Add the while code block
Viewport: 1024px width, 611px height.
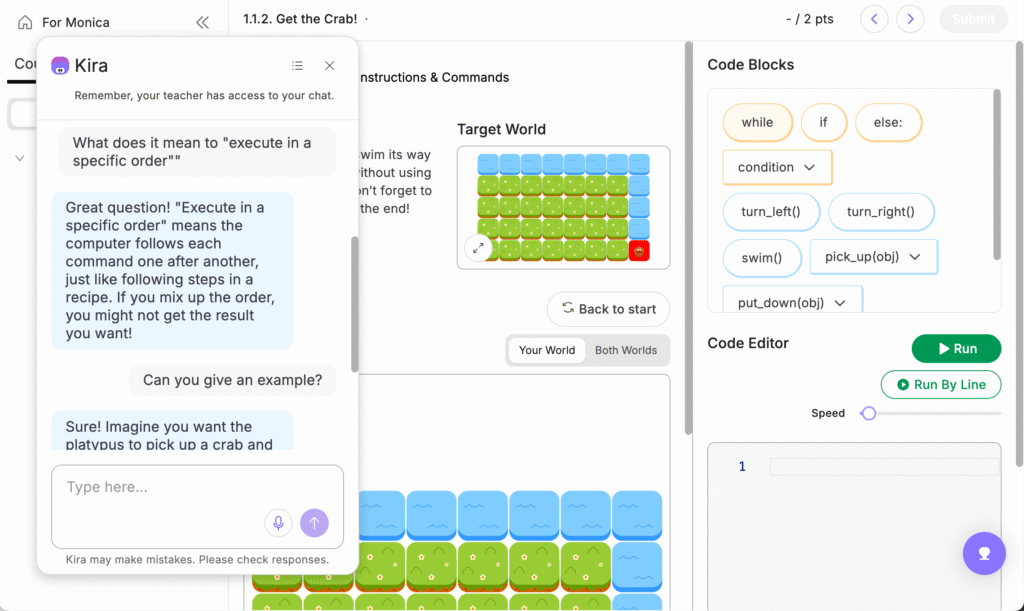coord(757,122)
